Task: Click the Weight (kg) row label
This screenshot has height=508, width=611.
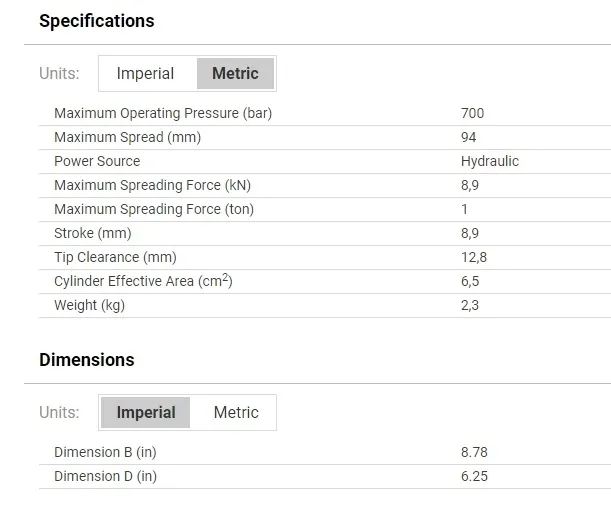Action: pos(89,305)
